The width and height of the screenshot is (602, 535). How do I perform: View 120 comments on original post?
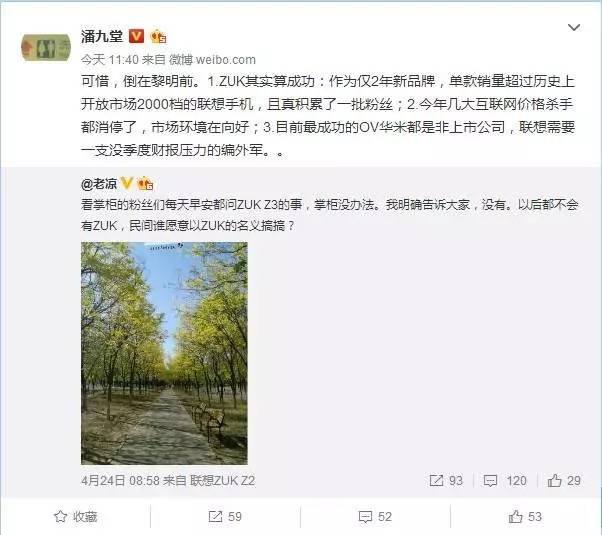click(504, 480)
